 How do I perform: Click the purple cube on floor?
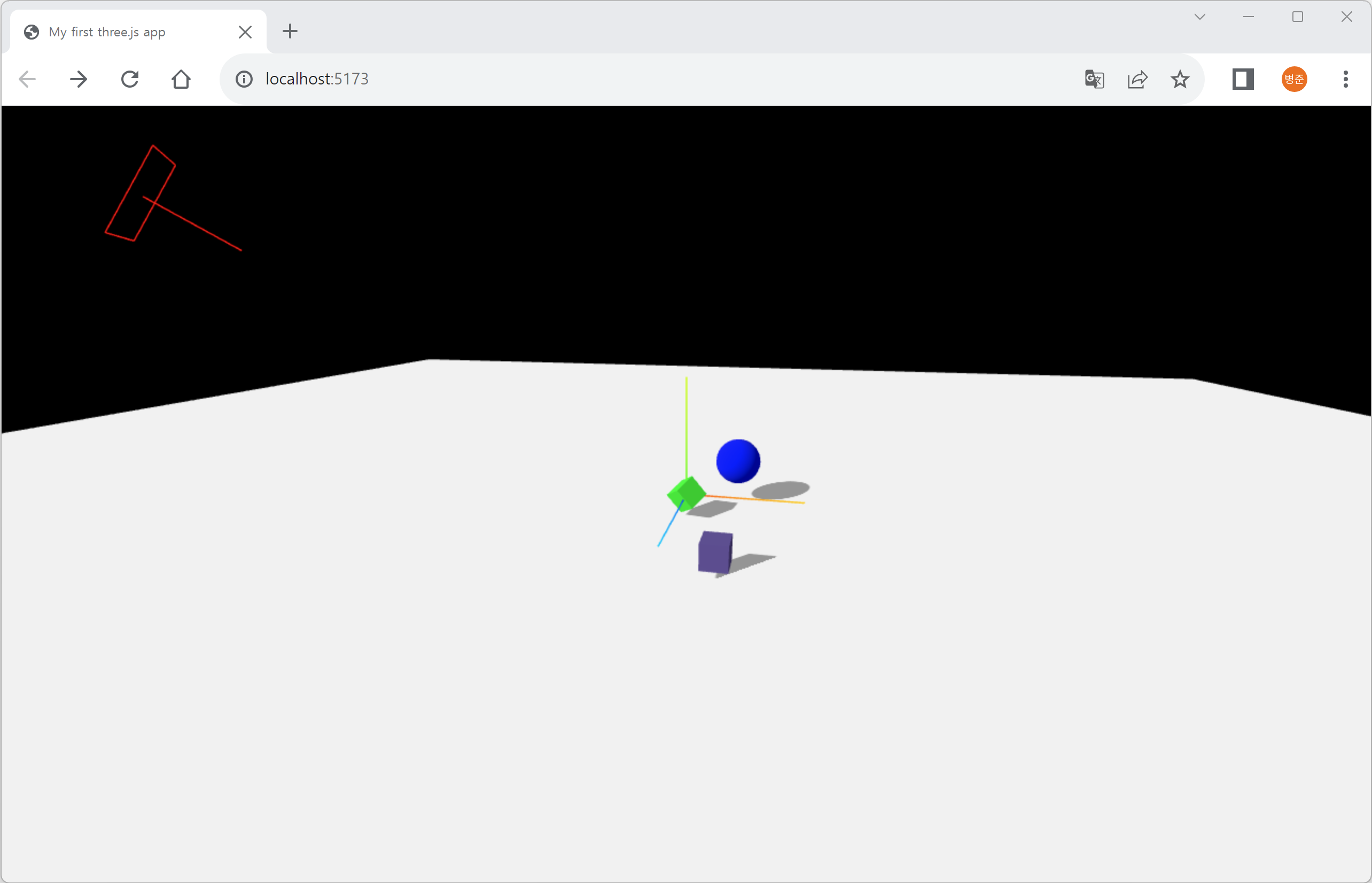715,552
